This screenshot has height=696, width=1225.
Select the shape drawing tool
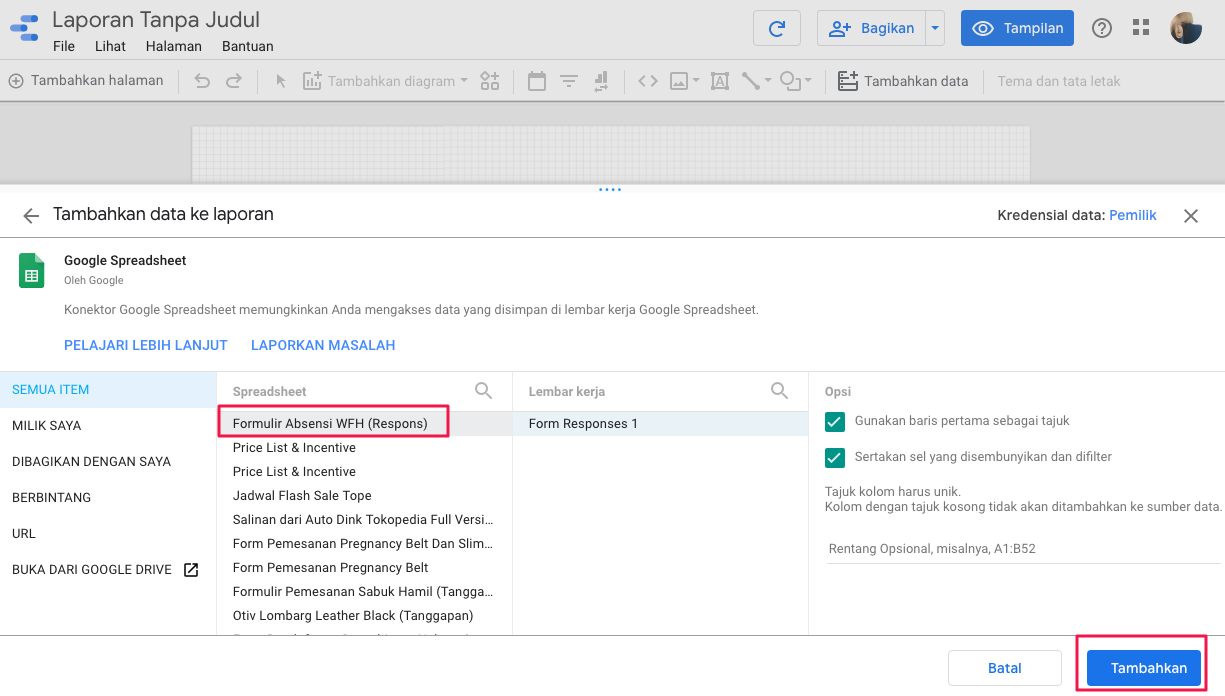pyautogui.click(x=790, y=81)
